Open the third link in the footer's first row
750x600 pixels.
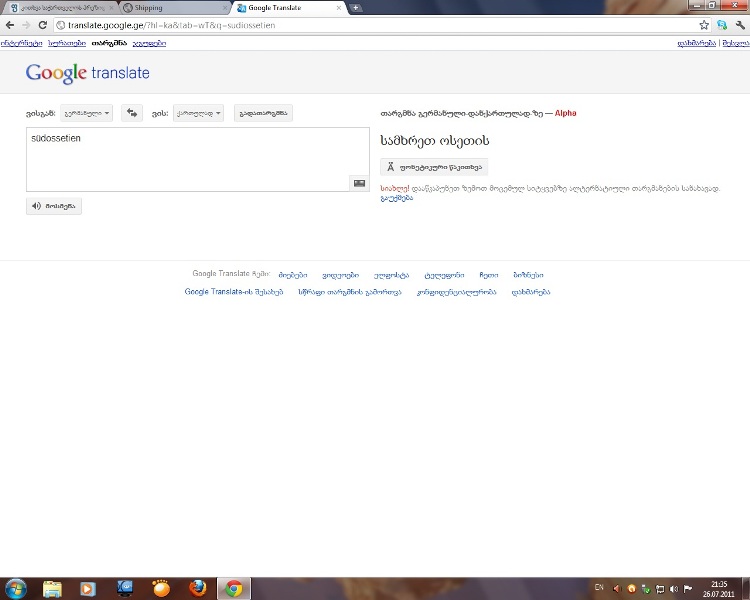coord(391,275)
